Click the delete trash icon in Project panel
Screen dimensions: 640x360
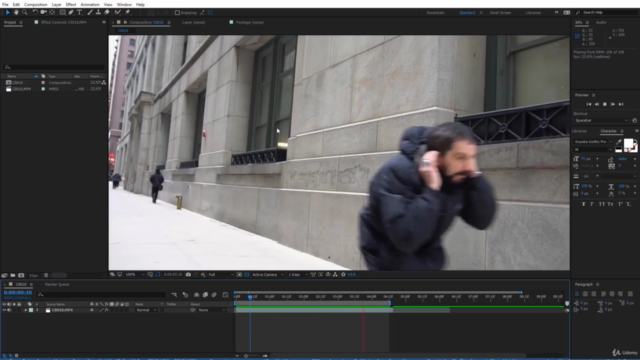(46, 276)
